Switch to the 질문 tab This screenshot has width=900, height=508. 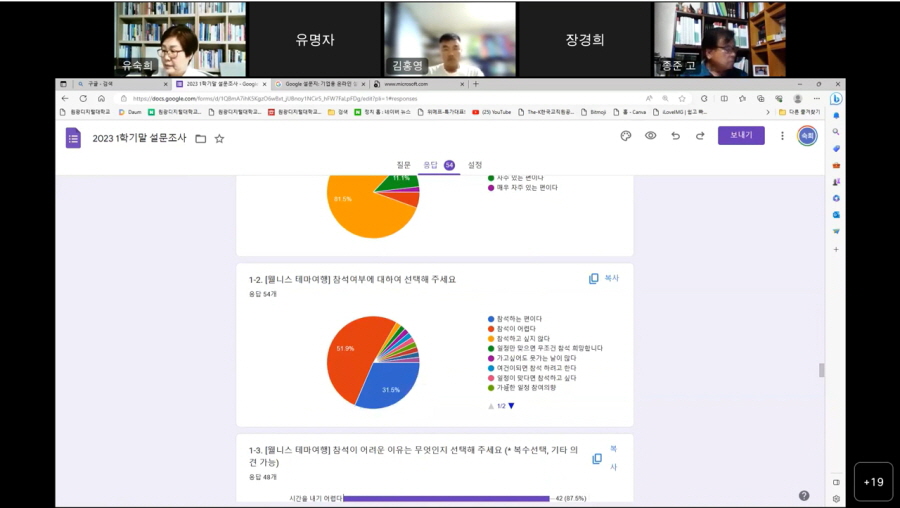tap(404, 165)
